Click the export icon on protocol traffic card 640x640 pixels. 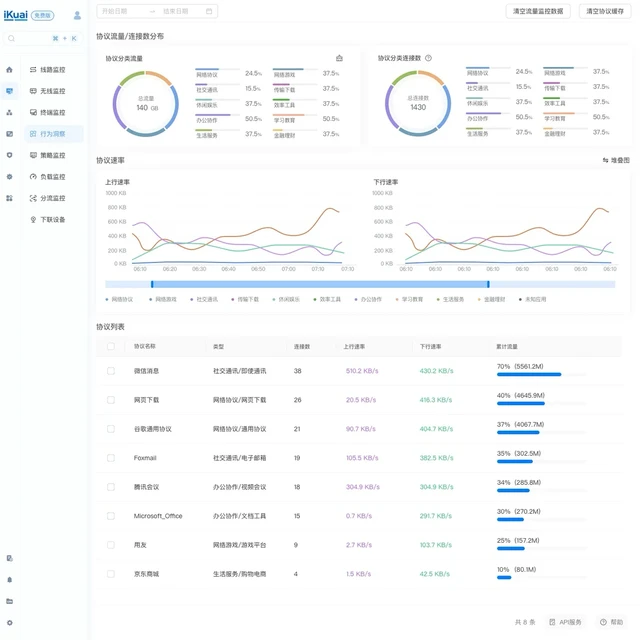pyautogui.click(x=339, y=58)
